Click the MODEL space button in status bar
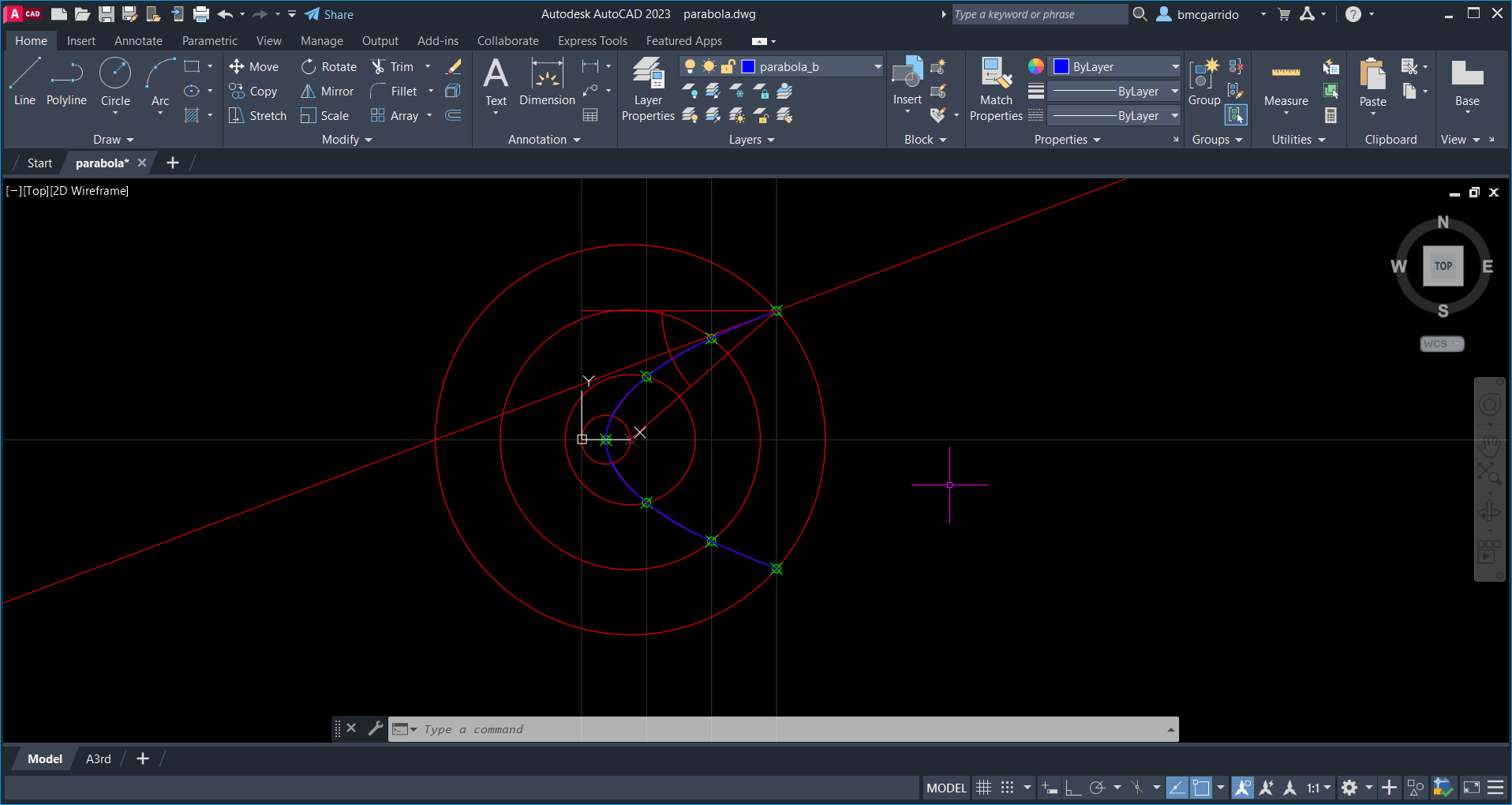 pyautogui.click(x=946, y=788)
